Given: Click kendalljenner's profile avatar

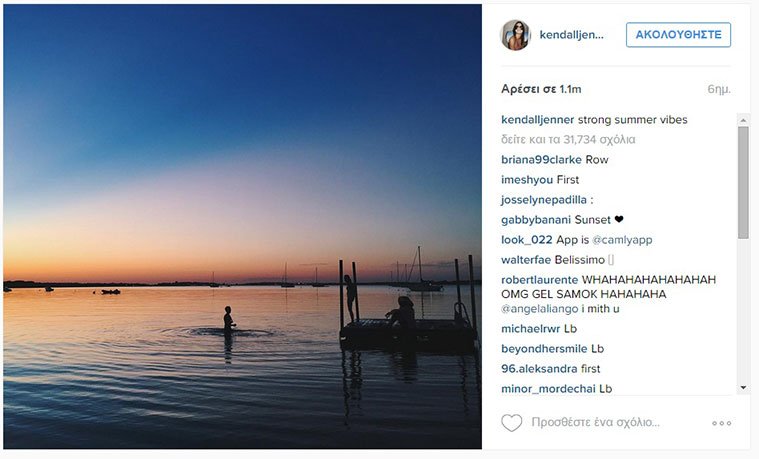Looking at the screenshot, I should tap(516, 35).
